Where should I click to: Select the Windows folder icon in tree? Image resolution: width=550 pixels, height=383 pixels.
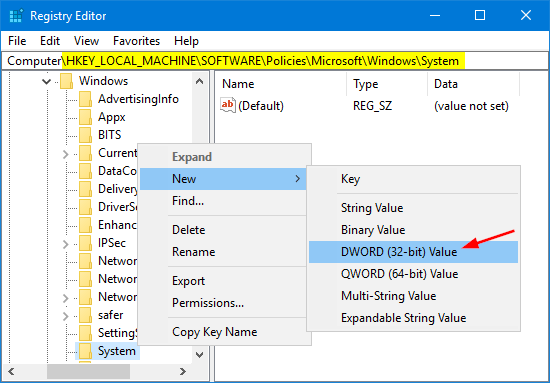(x=66, y=81)
